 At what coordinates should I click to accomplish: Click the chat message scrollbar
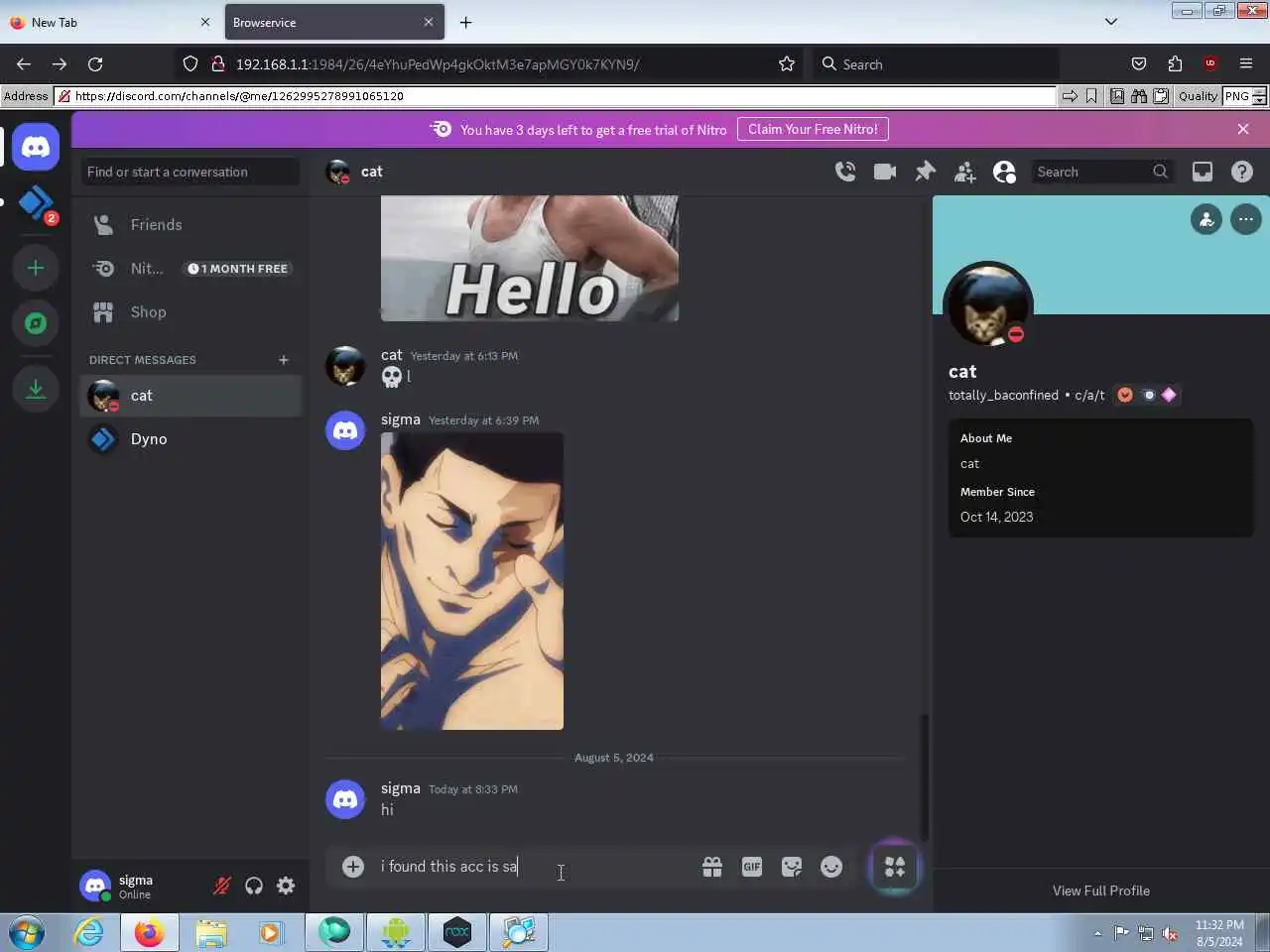point(925,777)
